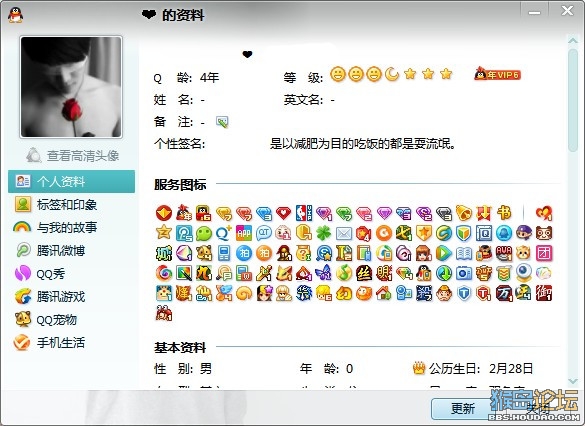
Task: Click the green QQ Music note icon
Action: [x=344, y=273]
